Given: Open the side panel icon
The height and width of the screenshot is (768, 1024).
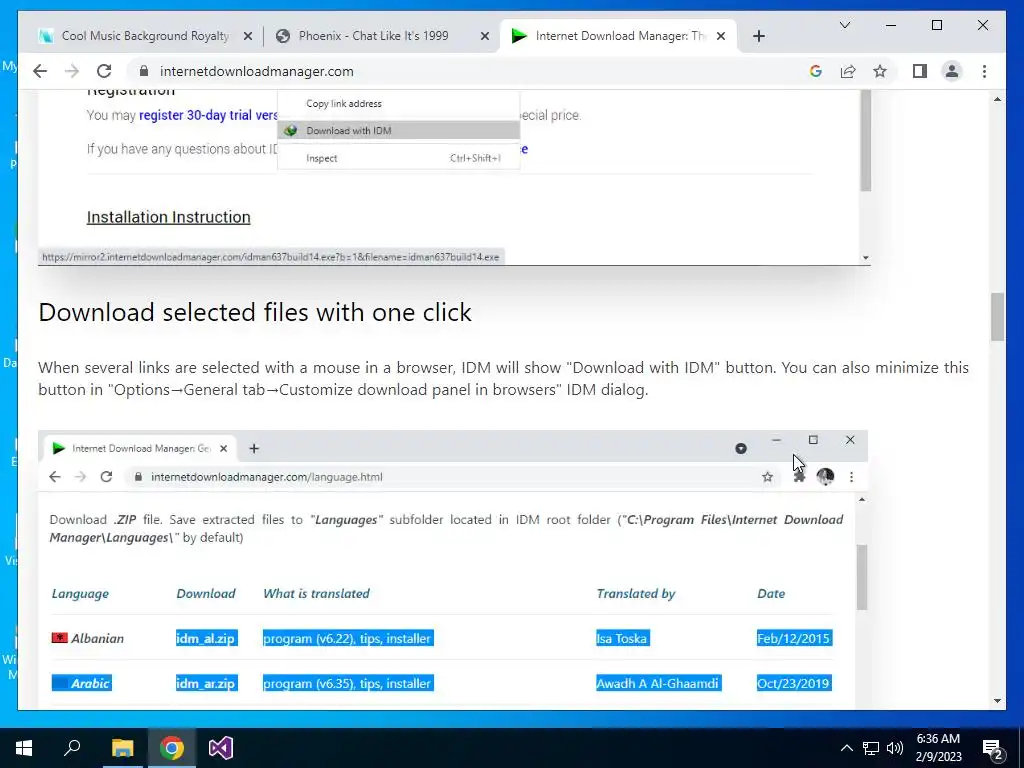Looking at the screenshot, I should pos(920,71).
